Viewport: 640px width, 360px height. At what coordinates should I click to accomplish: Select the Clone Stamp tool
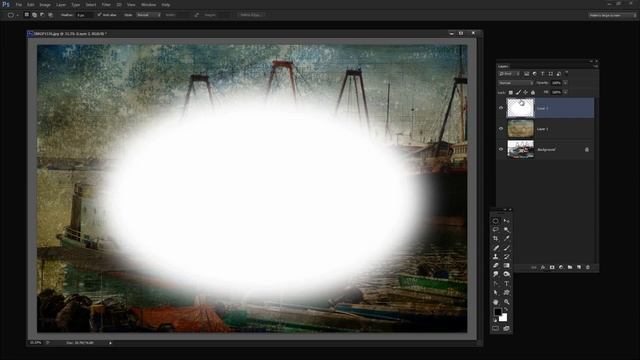pyautogui.click(x=496, y=257)
